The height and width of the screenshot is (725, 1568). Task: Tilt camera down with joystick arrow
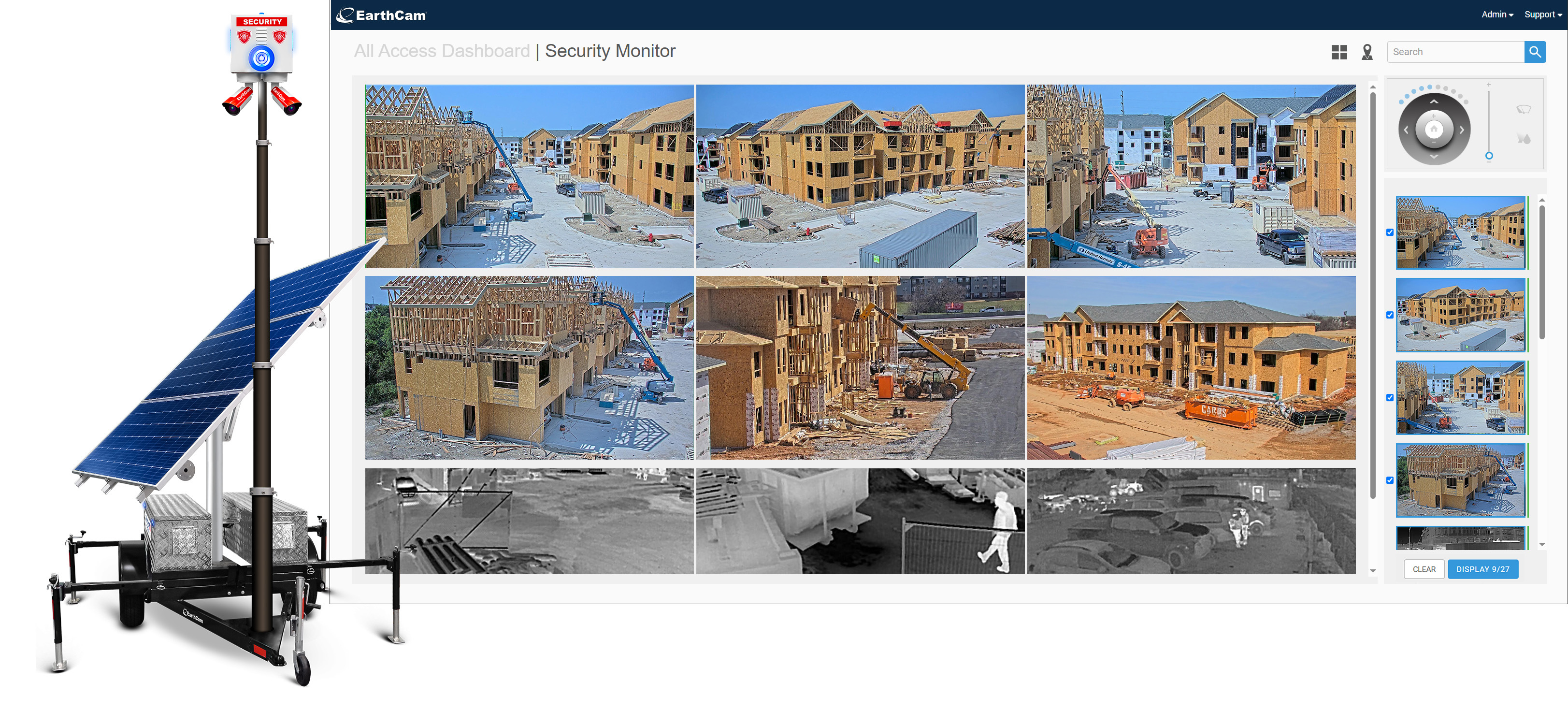1434,157
